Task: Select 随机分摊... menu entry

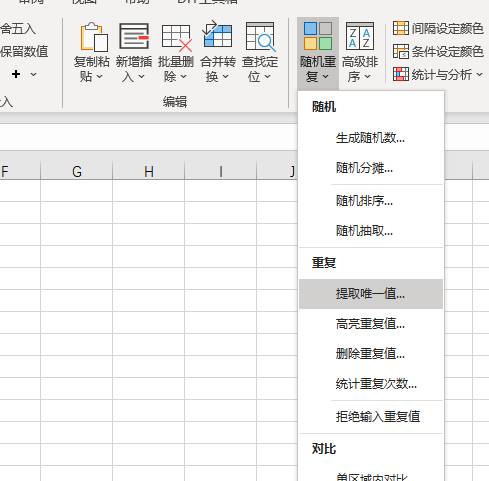Action: pyautogui.click(x=371, y=168)
